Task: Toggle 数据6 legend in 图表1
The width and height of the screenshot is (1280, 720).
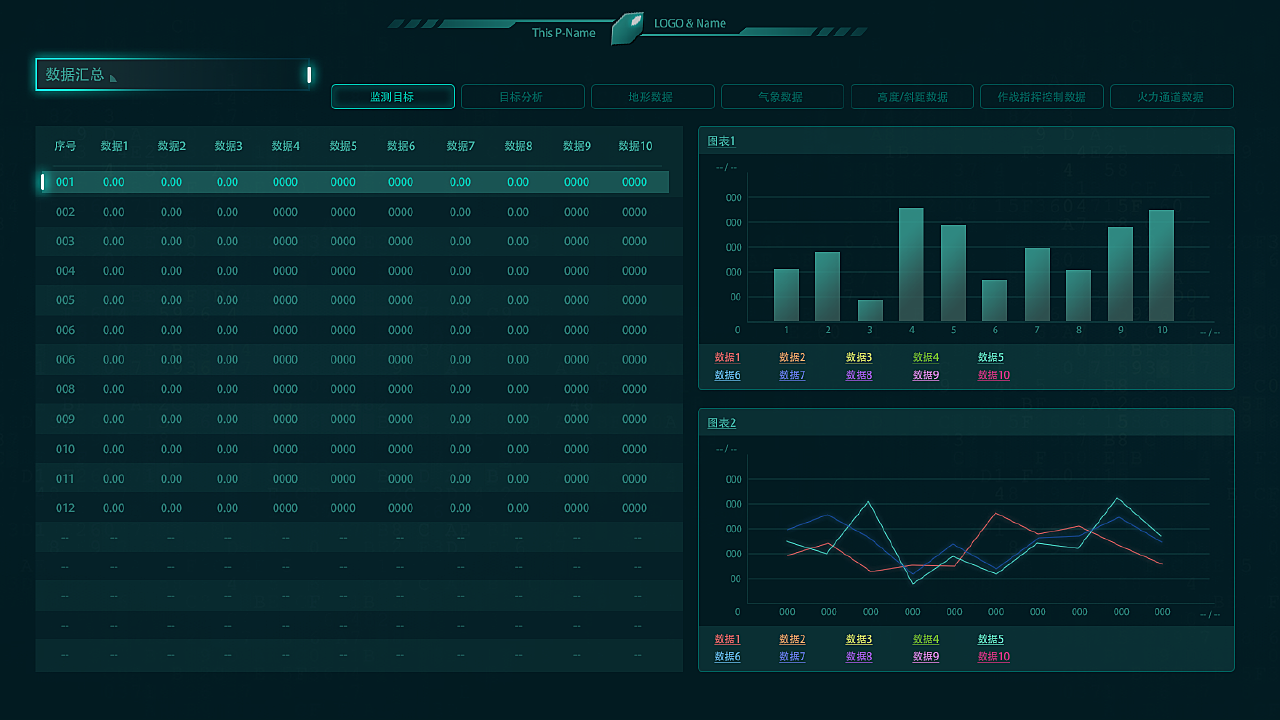Action: (x=727, y=375)
